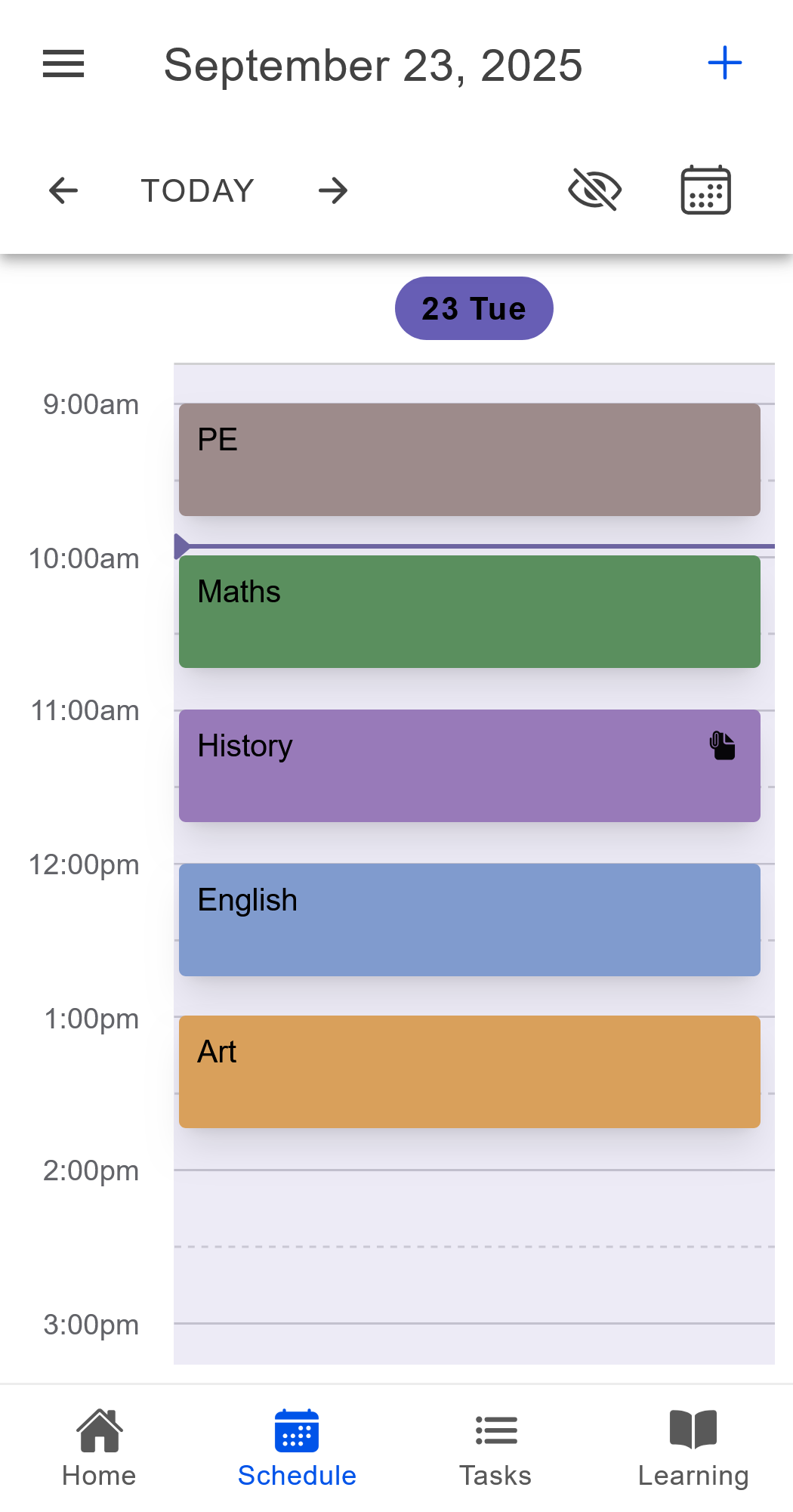The height and width of the screenshot is (1512, 793).
Task: Open the navigation drawer menu
Action: pyautogui.click(x=63, y=65)
